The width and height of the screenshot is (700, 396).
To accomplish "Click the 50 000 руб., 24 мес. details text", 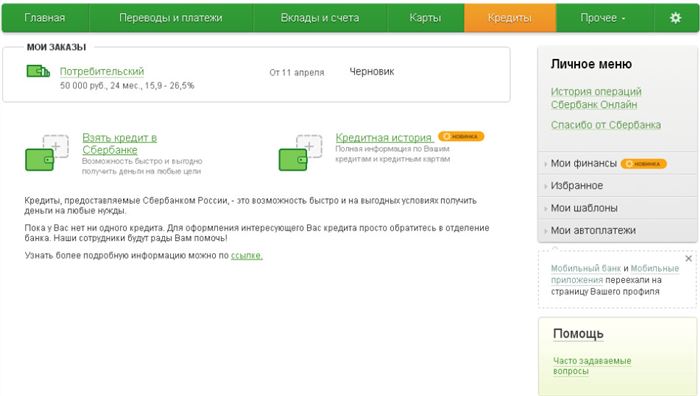I will tap(127, 85).
